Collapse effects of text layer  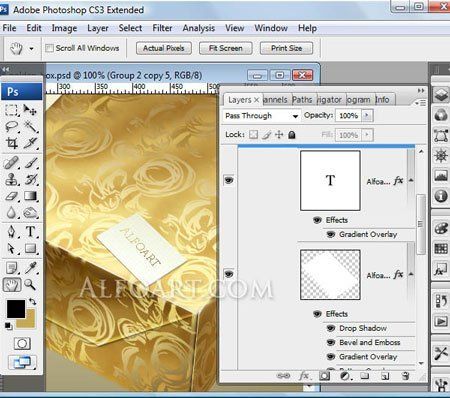[x=411, y=180]
